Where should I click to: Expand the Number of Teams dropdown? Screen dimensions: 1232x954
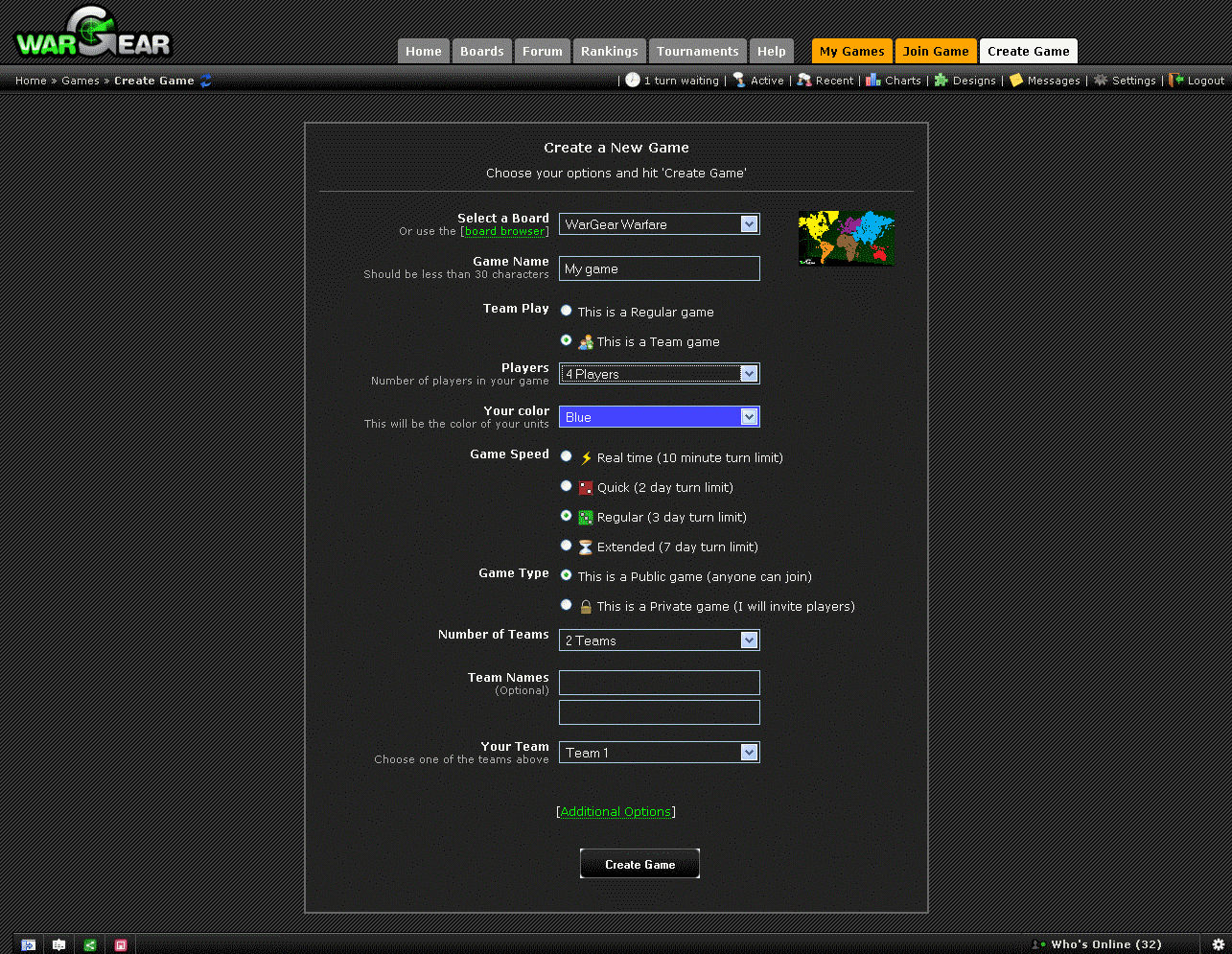(x=660, y=640)
